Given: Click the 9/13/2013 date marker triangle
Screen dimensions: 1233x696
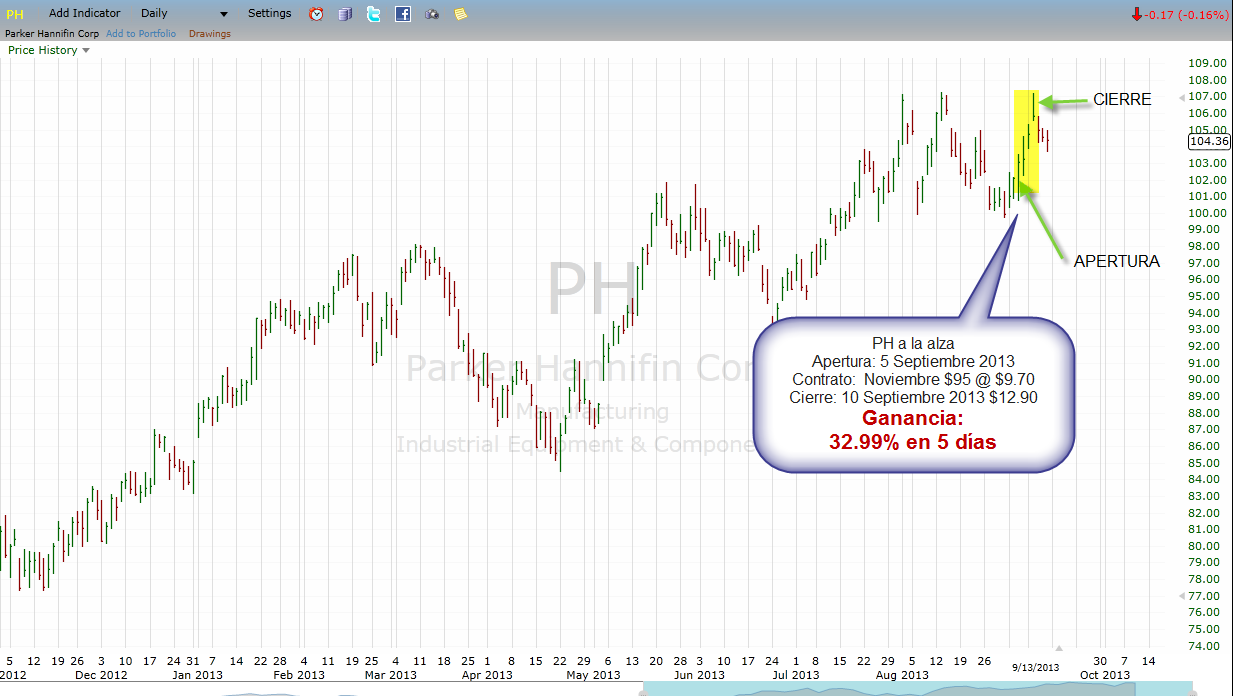Looking at the screenshot, I should [1059, 649].
